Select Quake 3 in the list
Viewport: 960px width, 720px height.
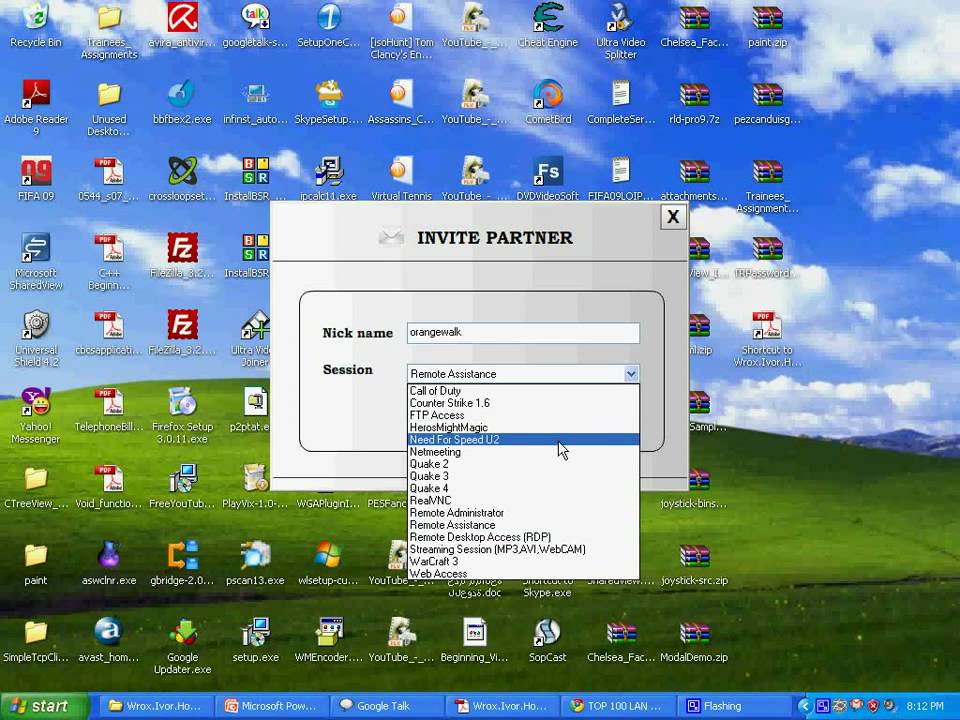523,476
